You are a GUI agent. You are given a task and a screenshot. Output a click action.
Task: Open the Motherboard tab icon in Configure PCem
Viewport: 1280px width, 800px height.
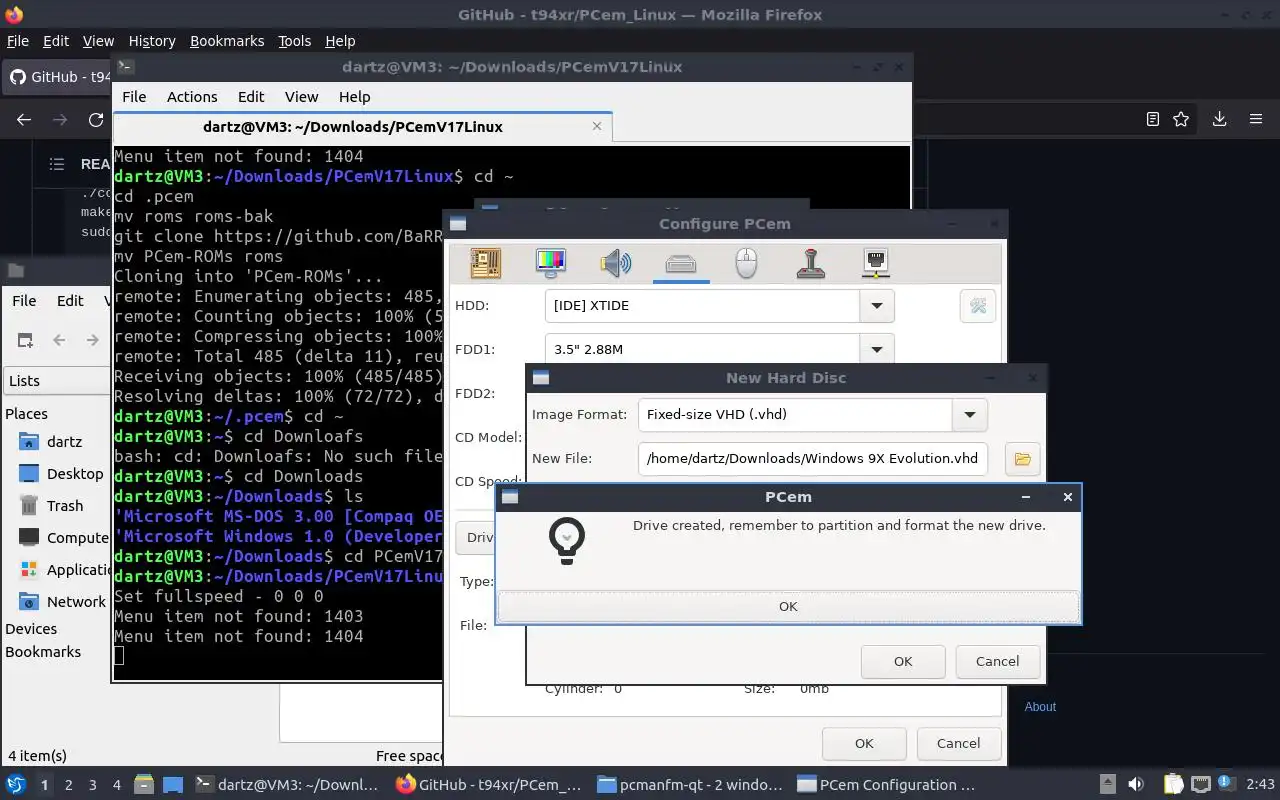pos(486,263)
